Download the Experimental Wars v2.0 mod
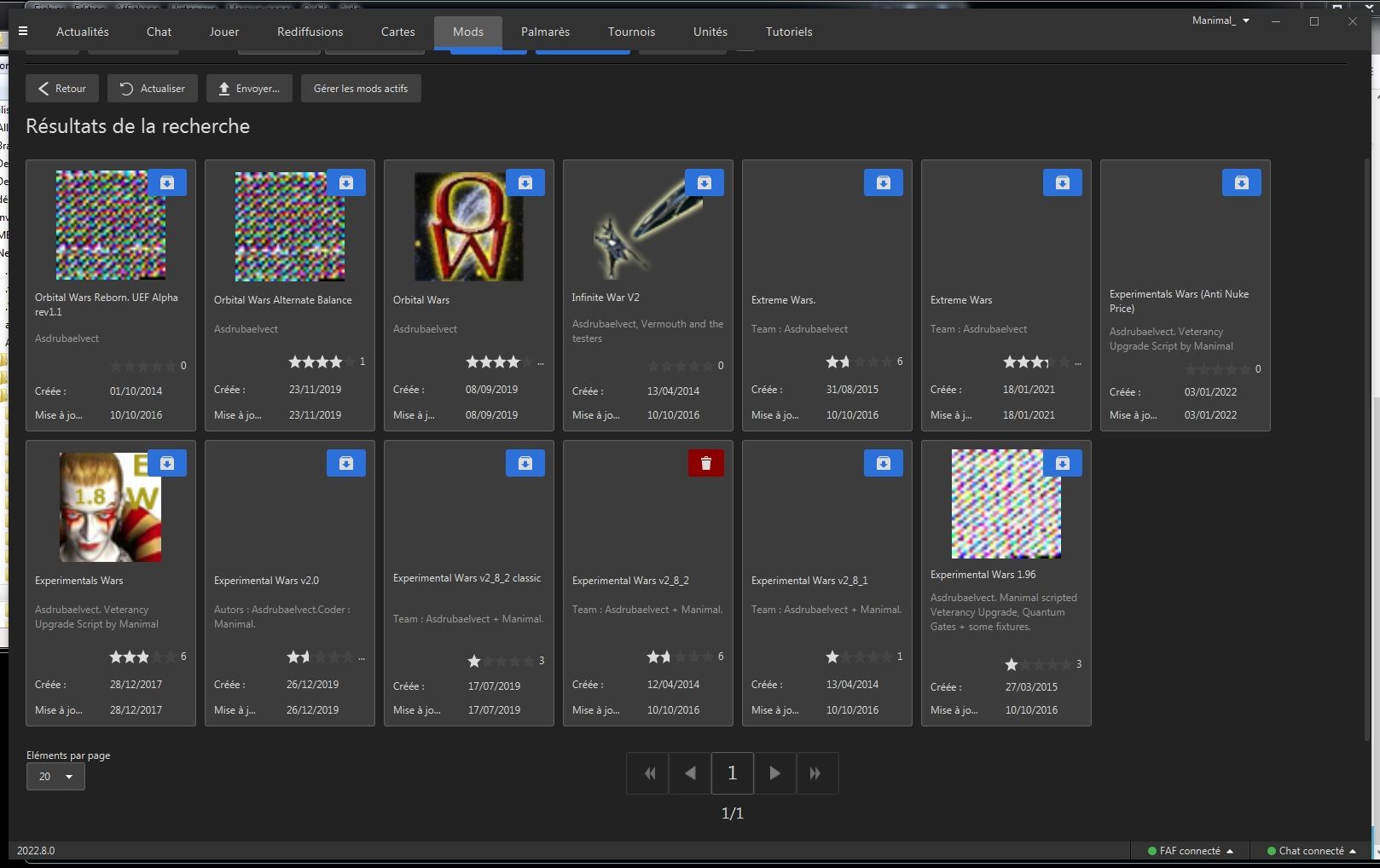1380x868 pixels. click(x=346, y=463)
